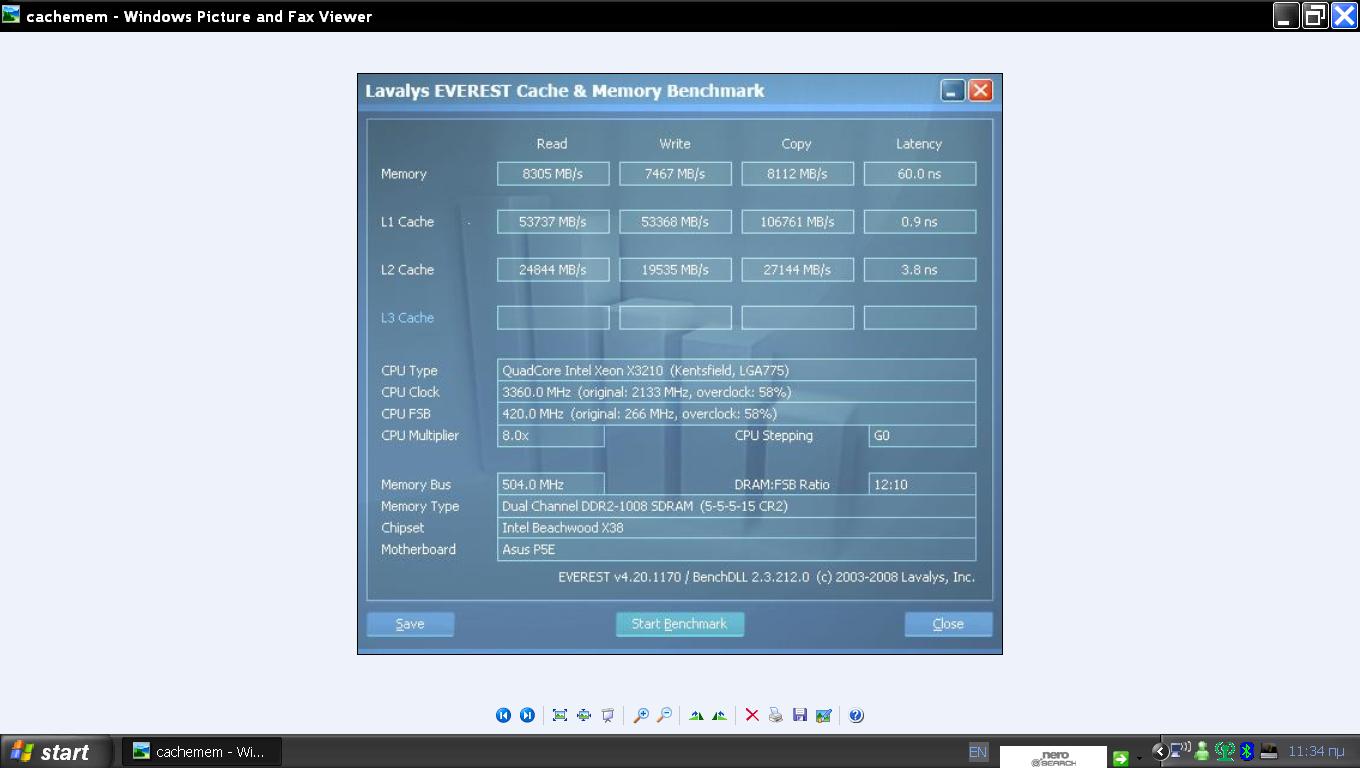Click the L2 Cache Copy value 27144 MB/s
Viewport: 1360px width, 768px height.
(797, 270)
